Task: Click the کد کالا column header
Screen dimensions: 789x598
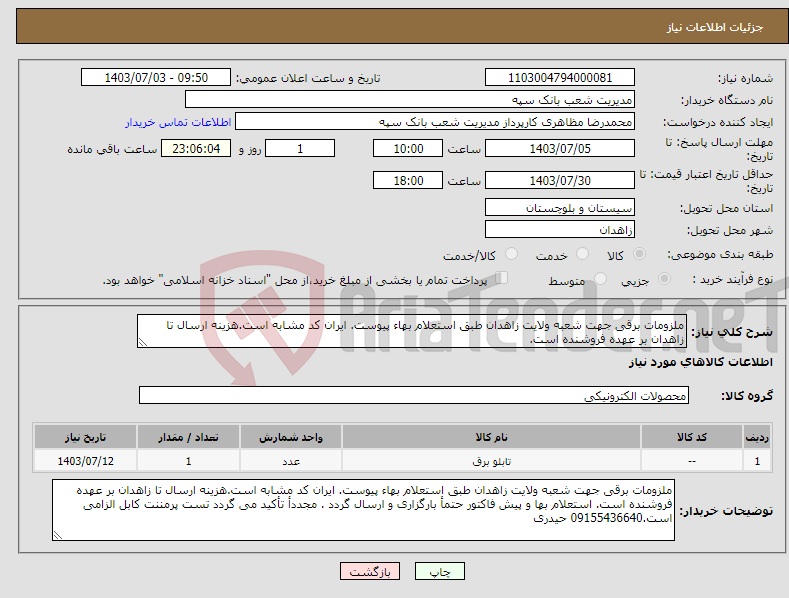Action: click(x=692, y=437)
